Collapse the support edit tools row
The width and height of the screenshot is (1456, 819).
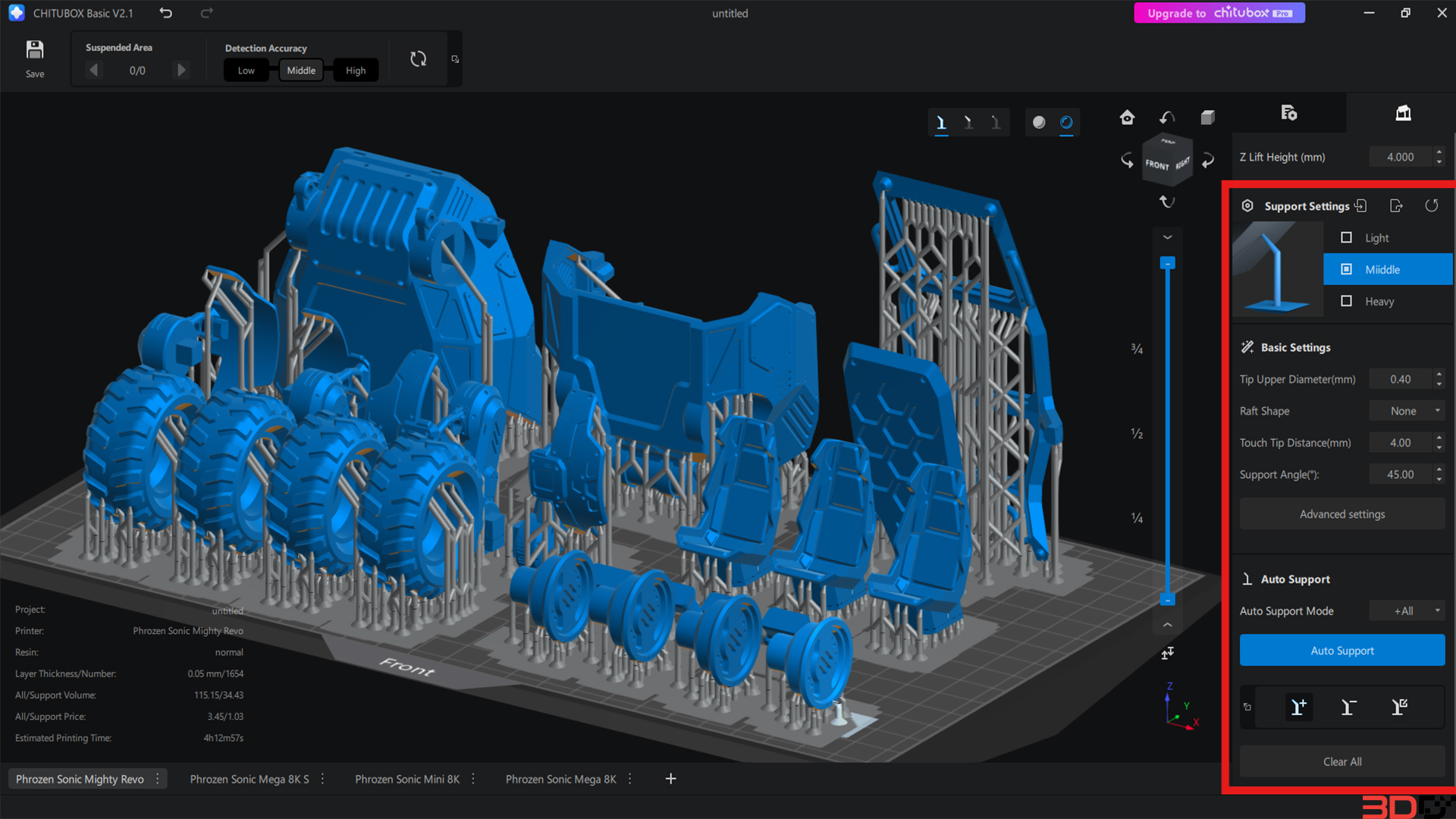pos(1247,708)
